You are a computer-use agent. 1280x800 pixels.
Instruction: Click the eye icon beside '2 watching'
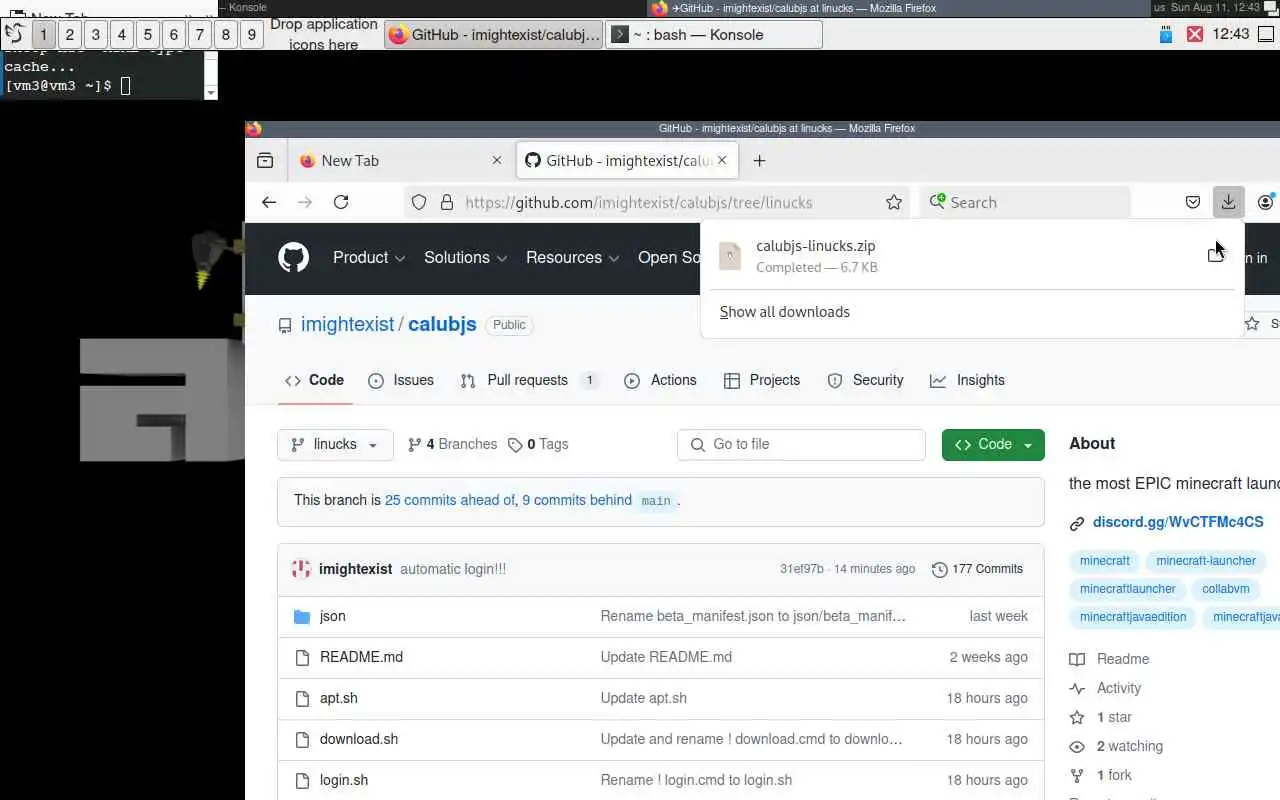pyautogui.click(x=1077, y=746)
